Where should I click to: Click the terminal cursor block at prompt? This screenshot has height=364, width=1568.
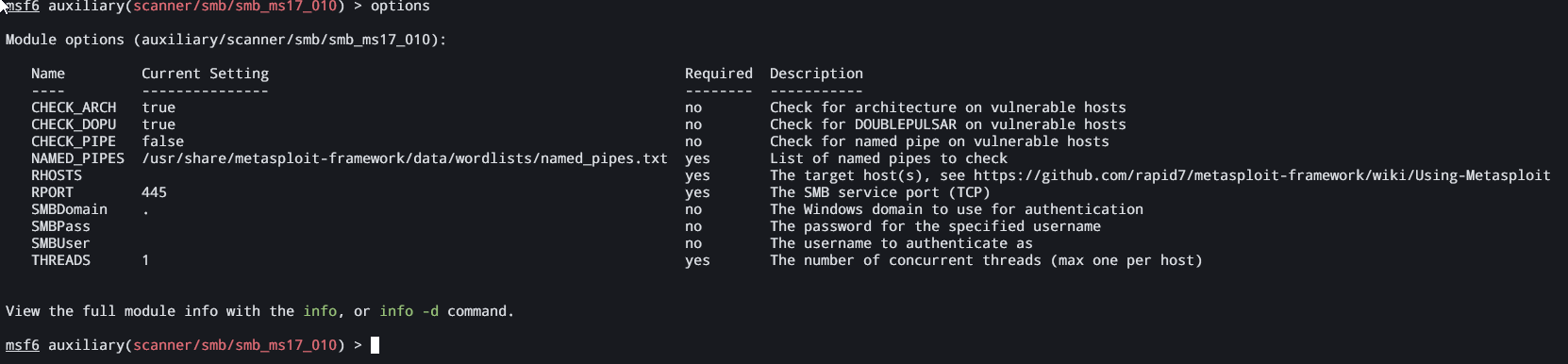pos(375,345)
